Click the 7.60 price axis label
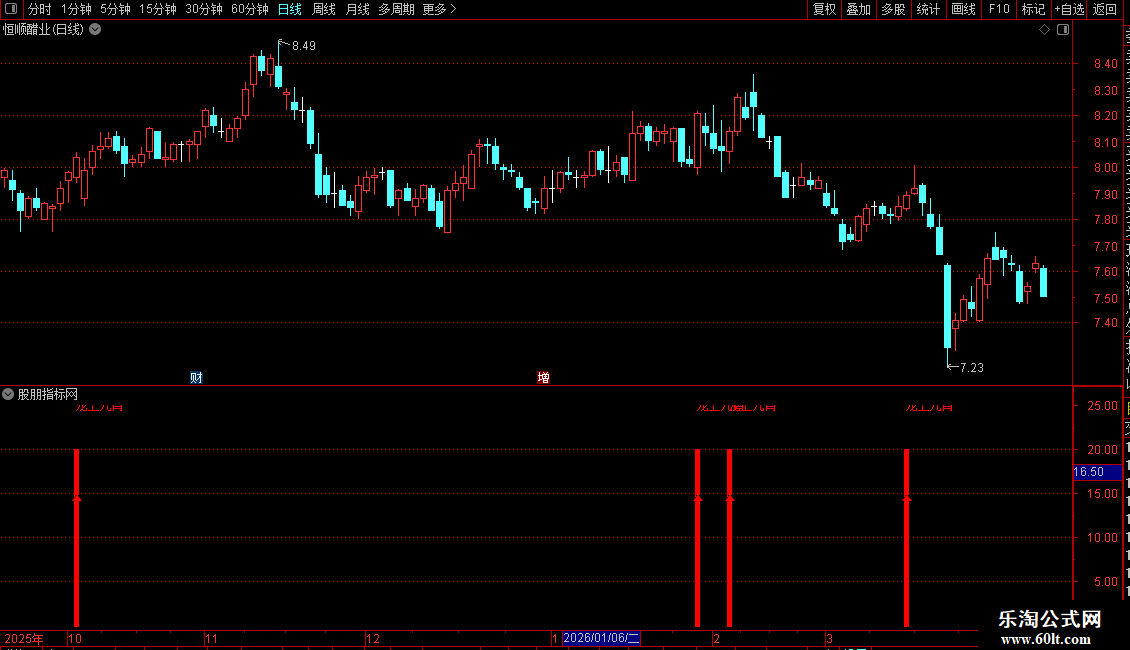Screen dimensions: 1130x650 [x=1105, y=272]
